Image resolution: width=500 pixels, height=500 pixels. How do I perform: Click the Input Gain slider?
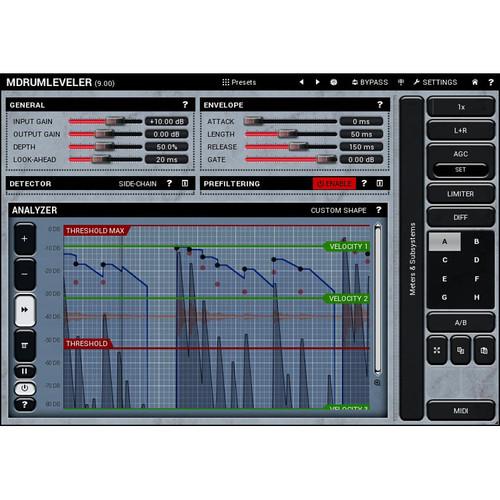coord(105,121)
